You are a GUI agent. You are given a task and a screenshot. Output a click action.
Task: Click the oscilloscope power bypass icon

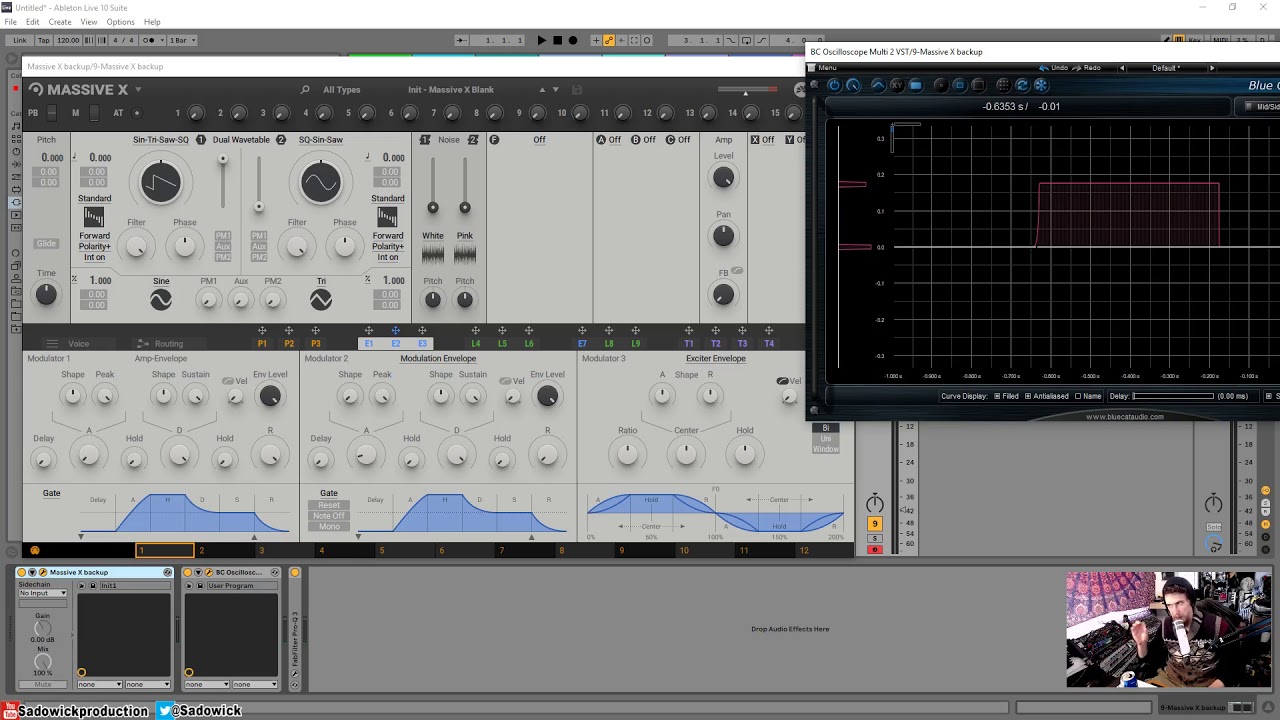point(834,86)
